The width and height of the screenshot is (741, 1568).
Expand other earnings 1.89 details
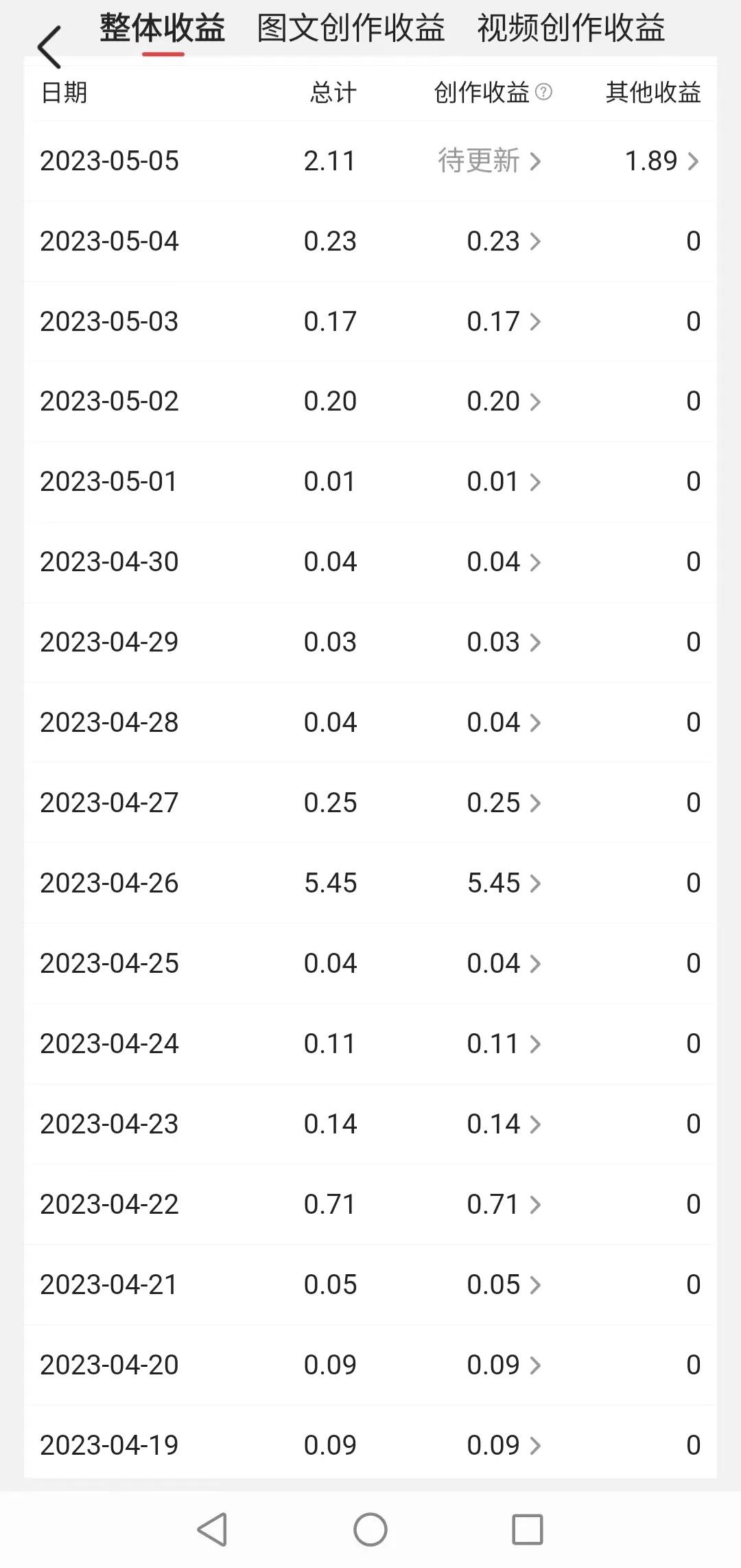click(661, 161)
